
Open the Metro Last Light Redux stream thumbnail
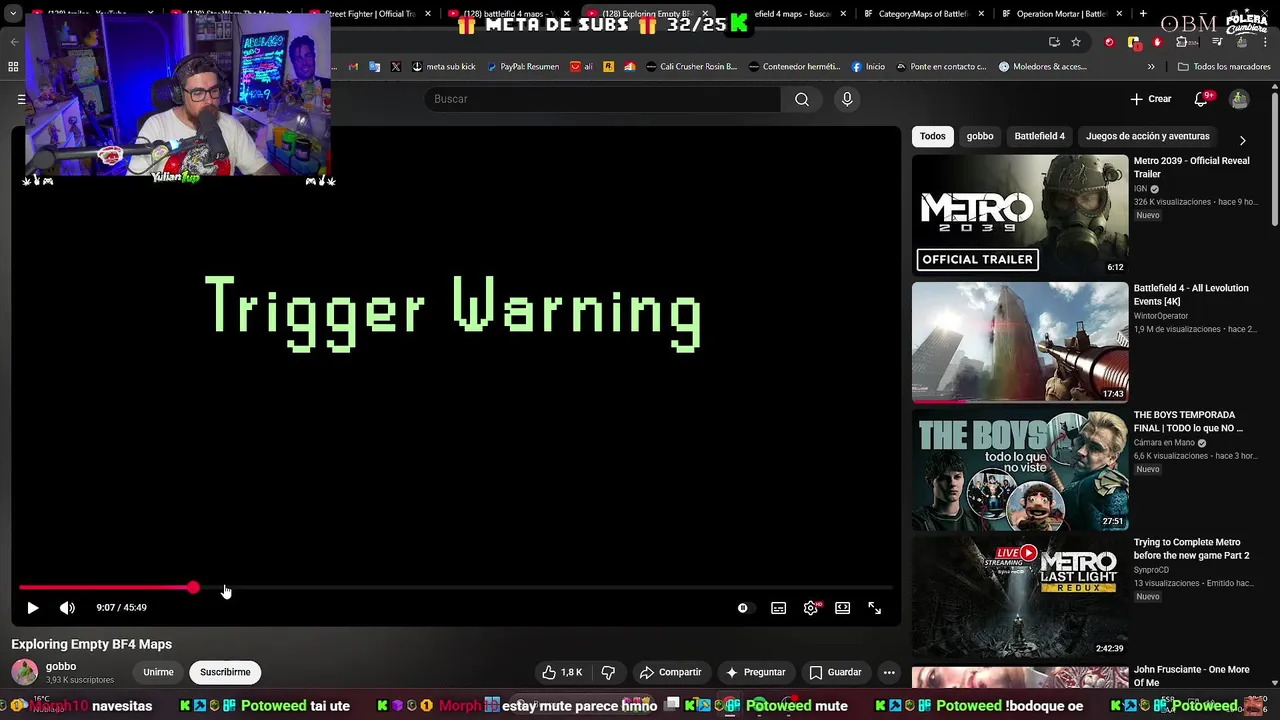[x=1020, y=597]
